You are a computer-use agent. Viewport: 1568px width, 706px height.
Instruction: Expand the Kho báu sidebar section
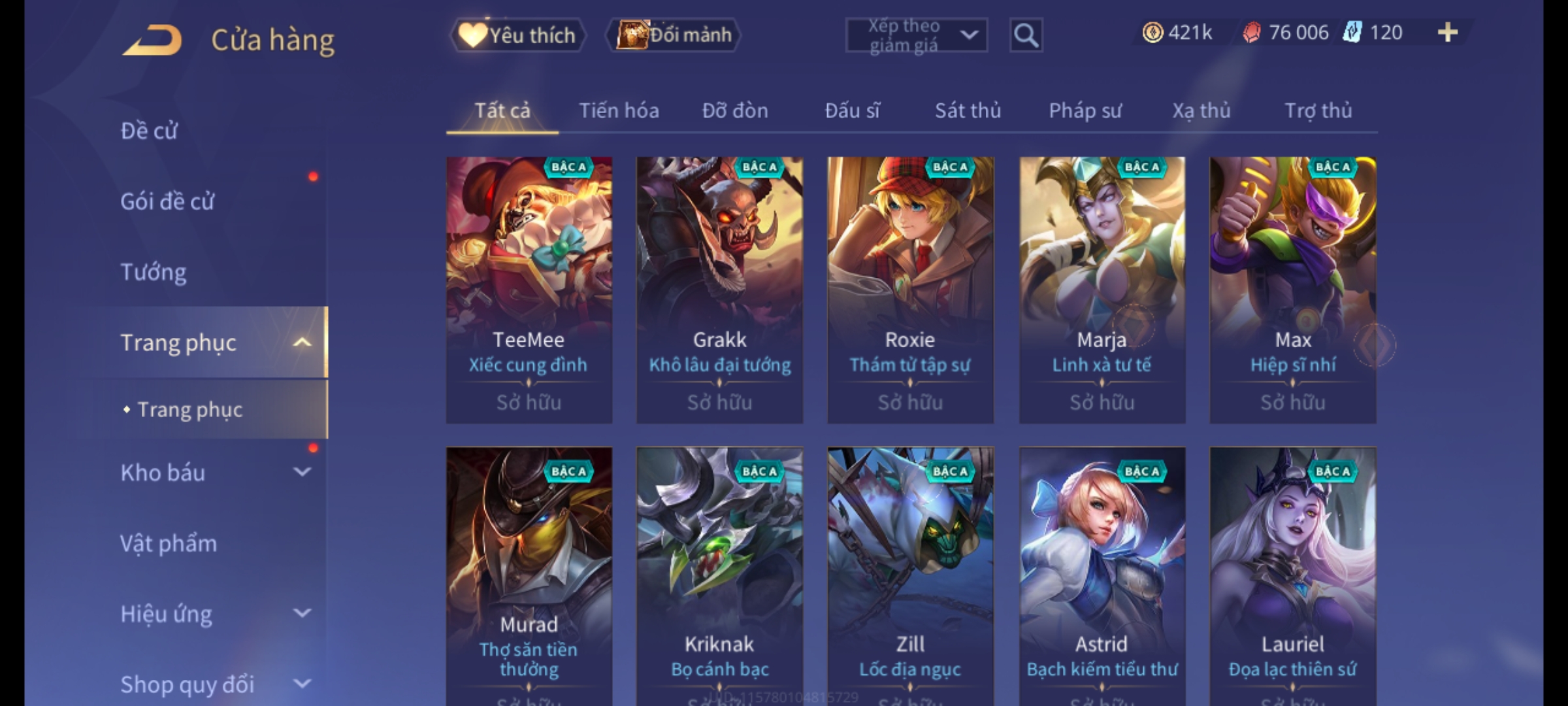pyautogui.click(x=302, y=472)
